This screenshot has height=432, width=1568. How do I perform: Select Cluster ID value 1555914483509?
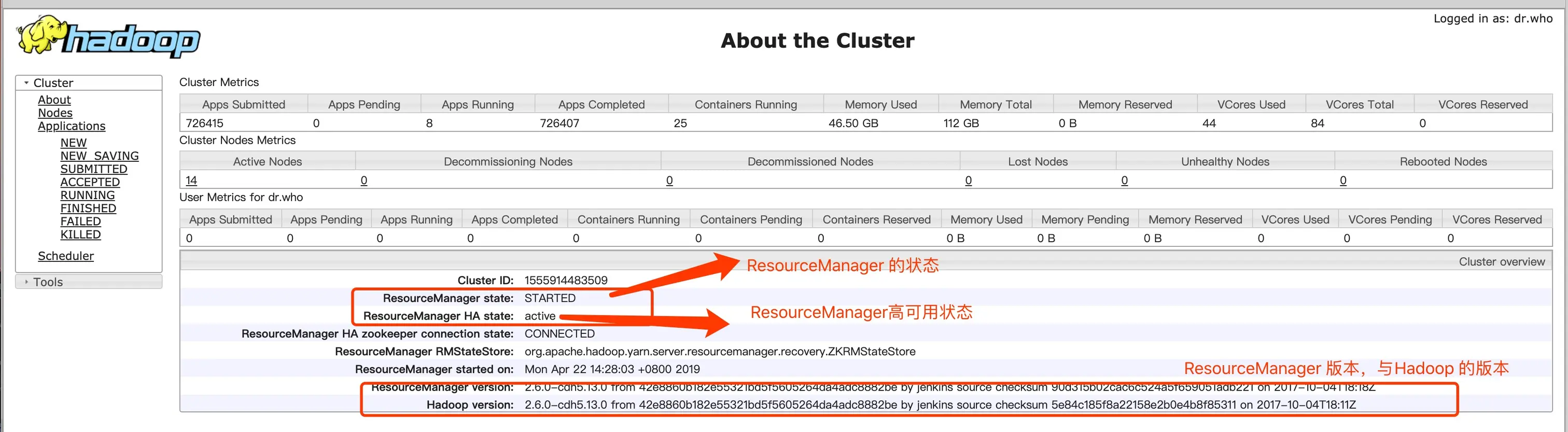coord(566,281)
